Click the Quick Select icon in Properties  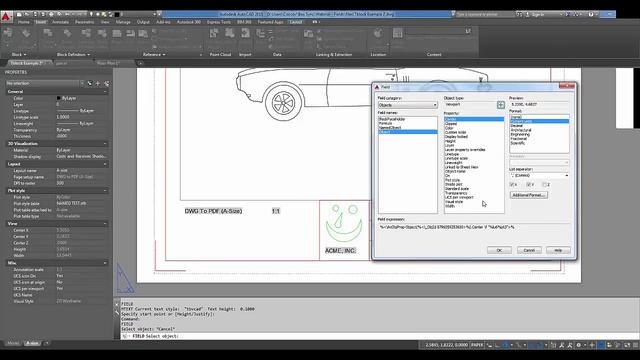(x=107, y=83)
